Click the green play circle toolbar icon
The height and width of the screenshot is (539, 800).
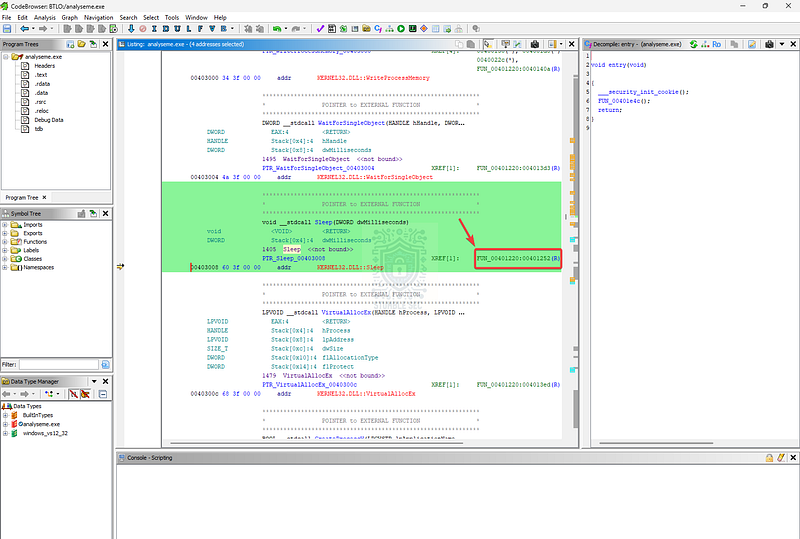point(401,29)
